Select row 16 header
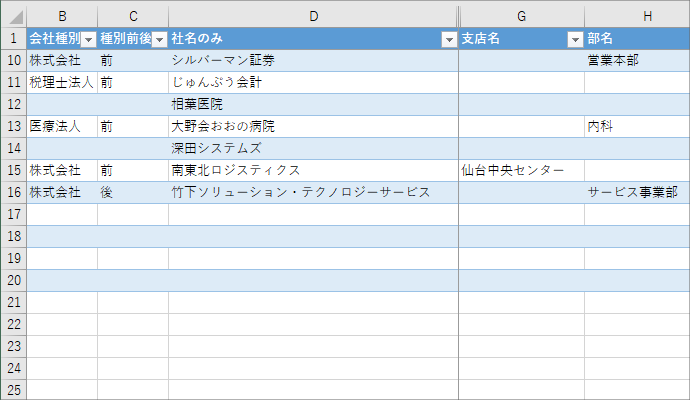 pos(14,193)
